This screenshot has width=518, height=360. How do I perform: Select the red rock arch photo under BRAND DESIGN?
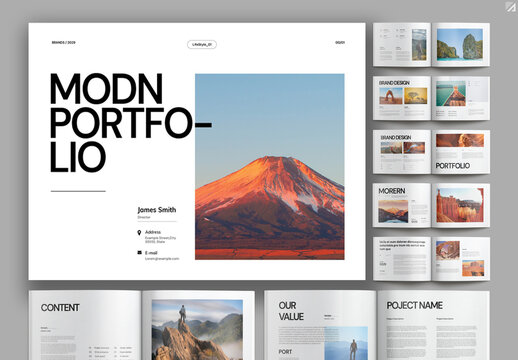point(391,96)
